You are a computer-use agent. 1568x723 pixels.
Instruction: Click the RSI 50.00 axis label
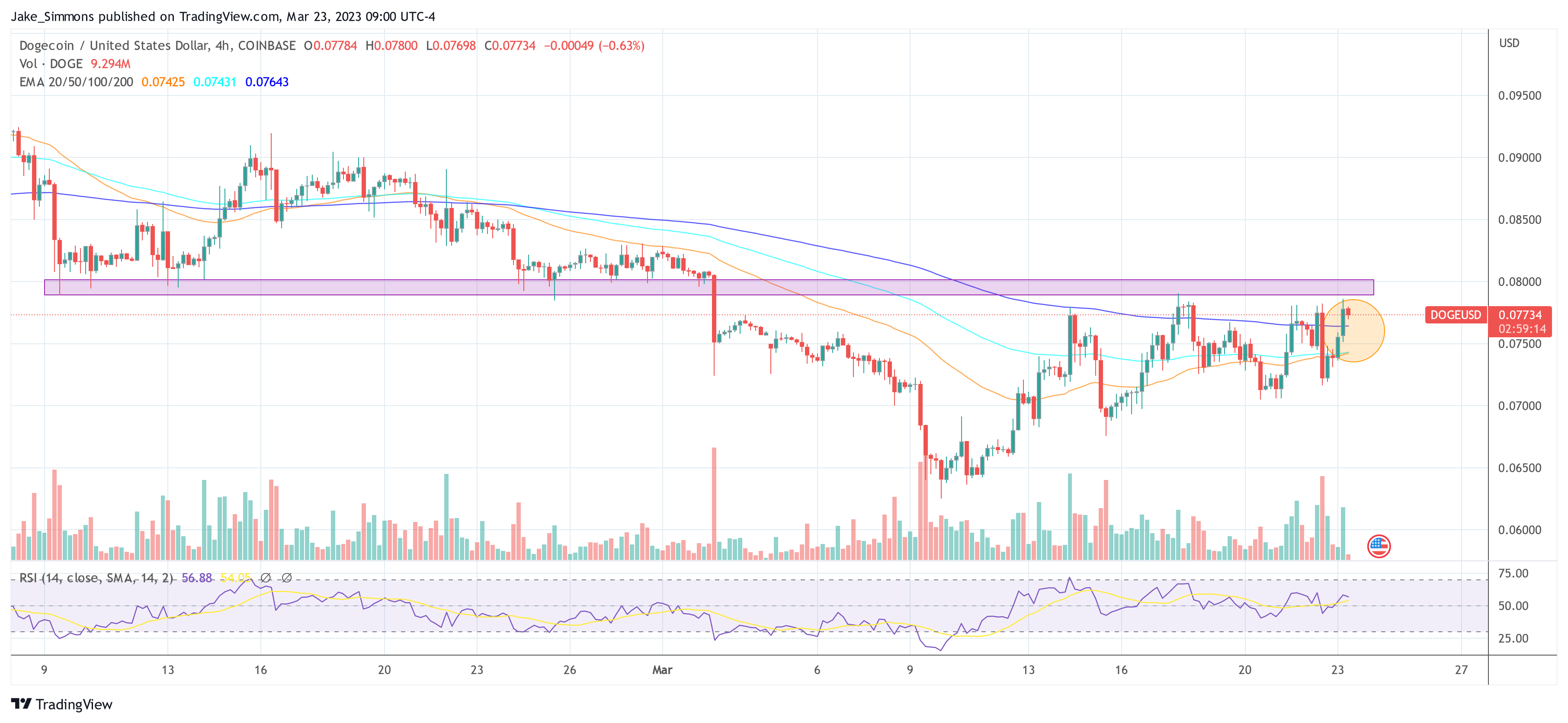pyautogui.click(x=1513, y=605)
